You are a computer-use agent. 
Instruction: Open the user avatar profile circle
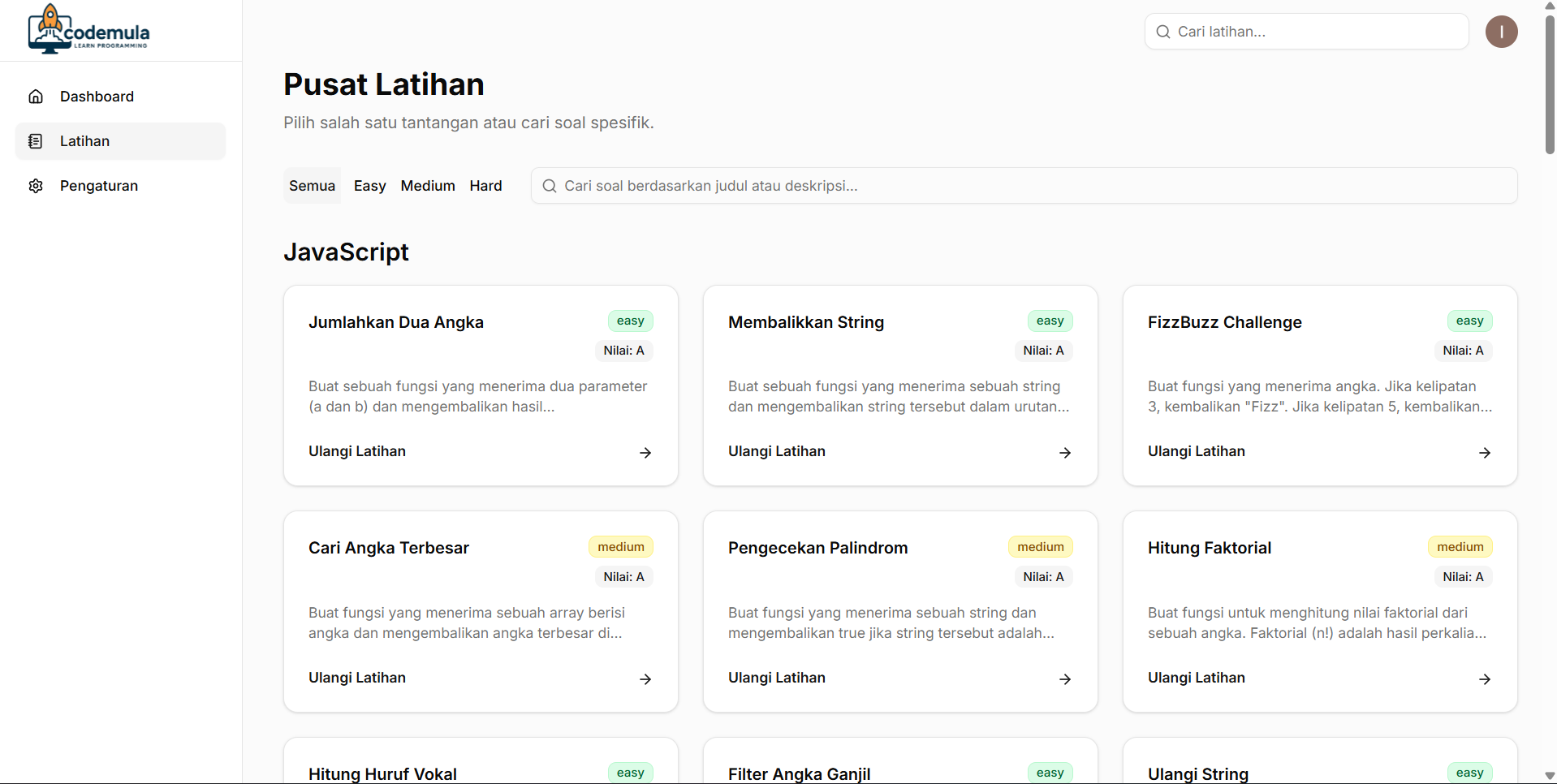(1501, 32)
